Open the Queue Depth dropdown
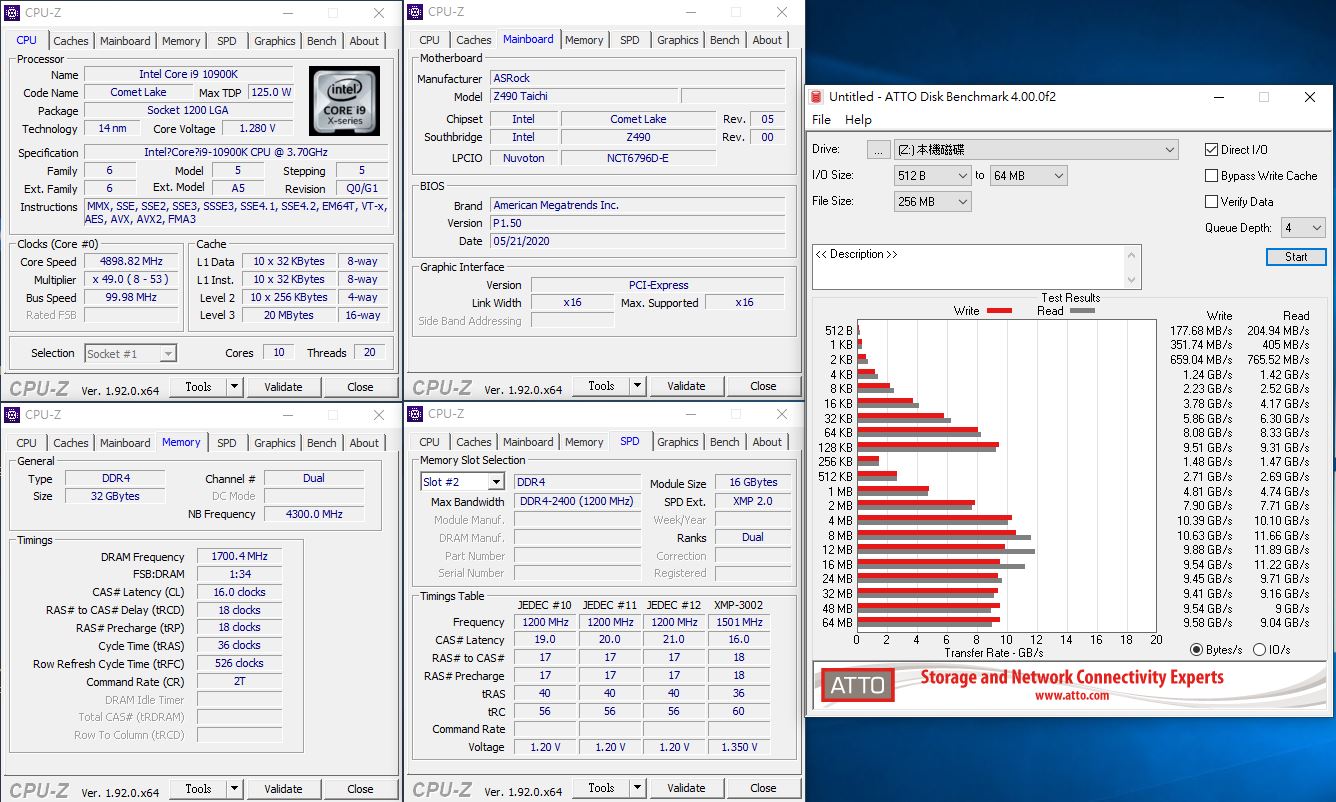This screenshot has width=1336, height=802. pos(1303,228)
